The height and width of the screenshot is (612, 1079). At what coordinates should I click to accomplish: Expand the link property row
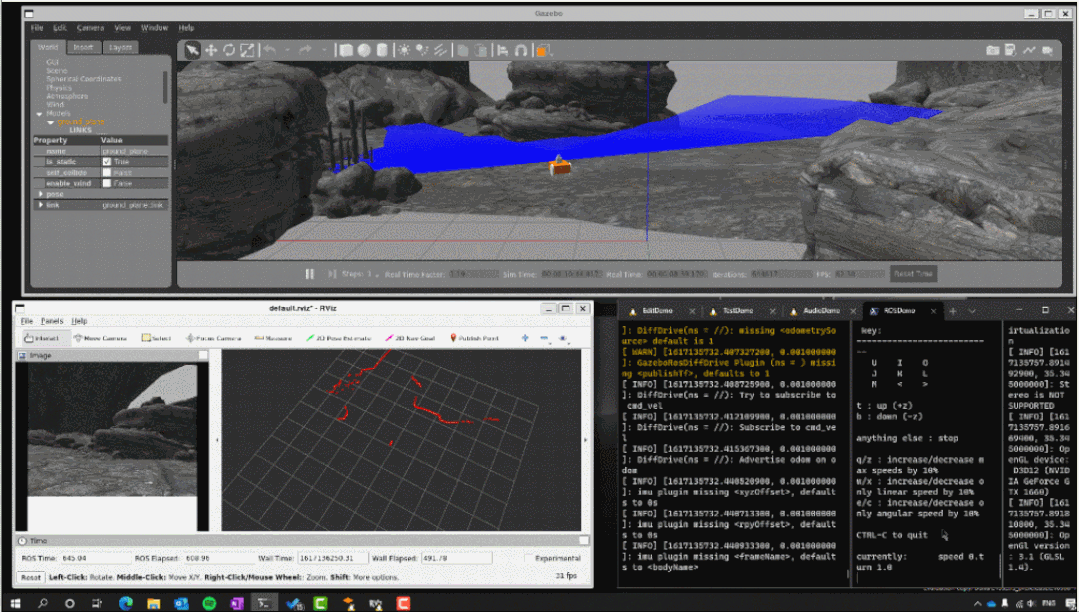point(40,205)
